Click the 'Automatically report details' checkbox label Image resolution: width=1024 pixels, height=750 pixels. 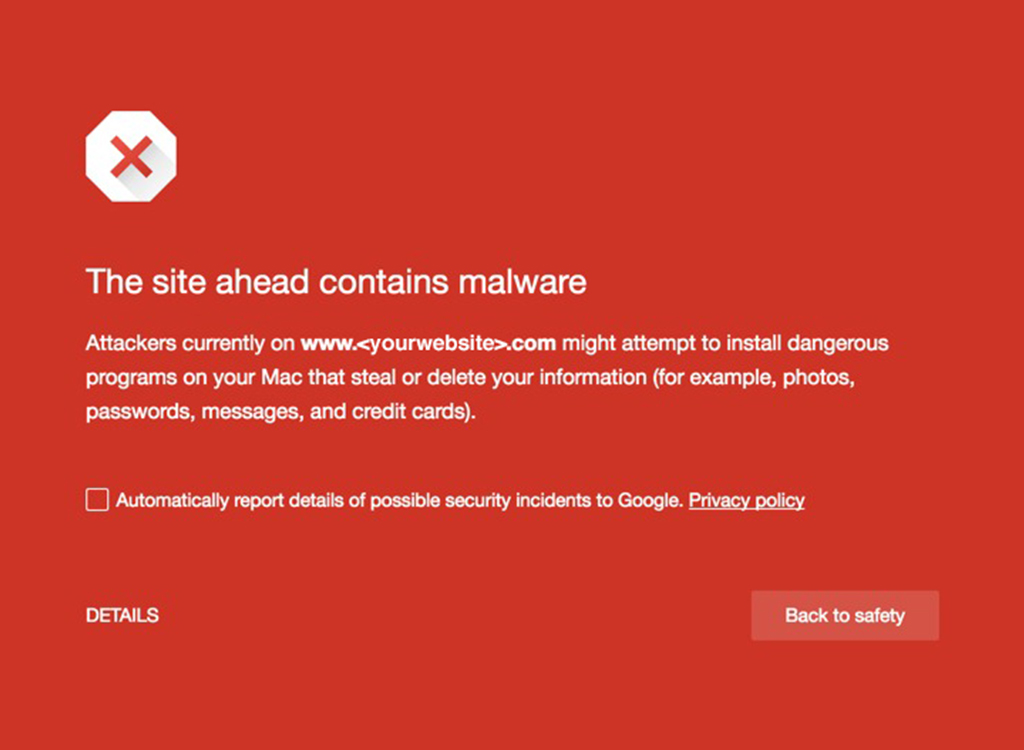pos(400,501)
